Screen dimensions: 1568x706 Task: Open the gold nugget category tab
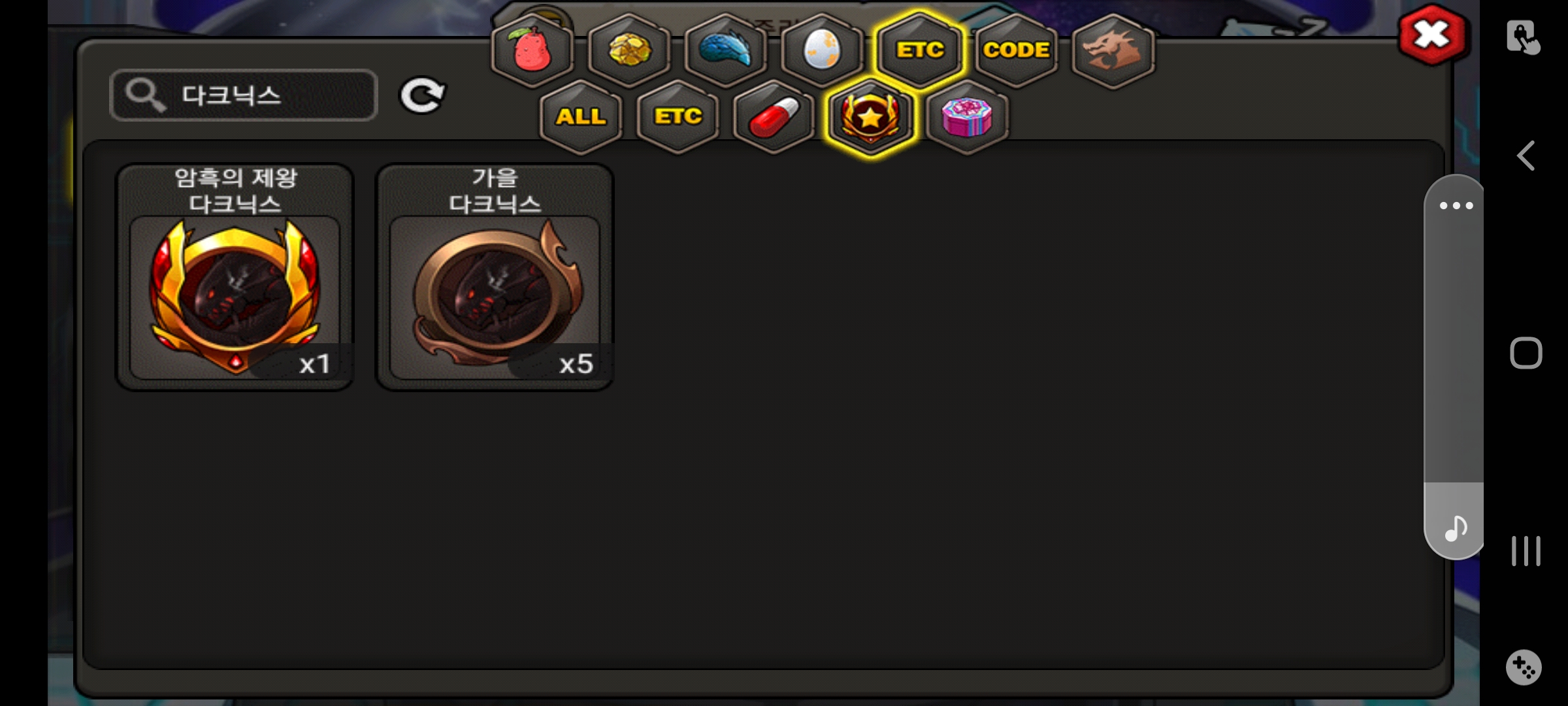click(x=629, y=50)
